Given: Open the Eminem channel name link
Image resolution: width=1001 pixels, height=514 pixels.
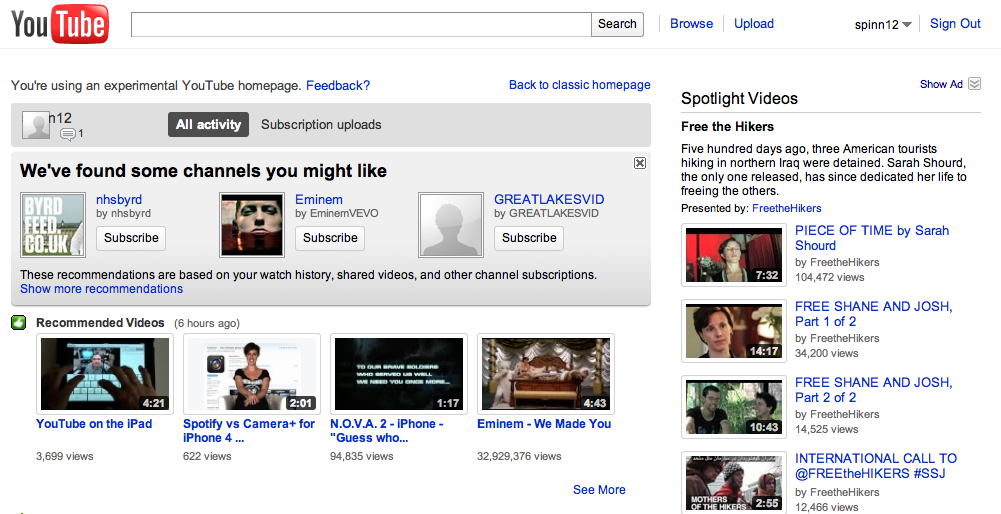Looking at the screenshot, I should (319, 199).
